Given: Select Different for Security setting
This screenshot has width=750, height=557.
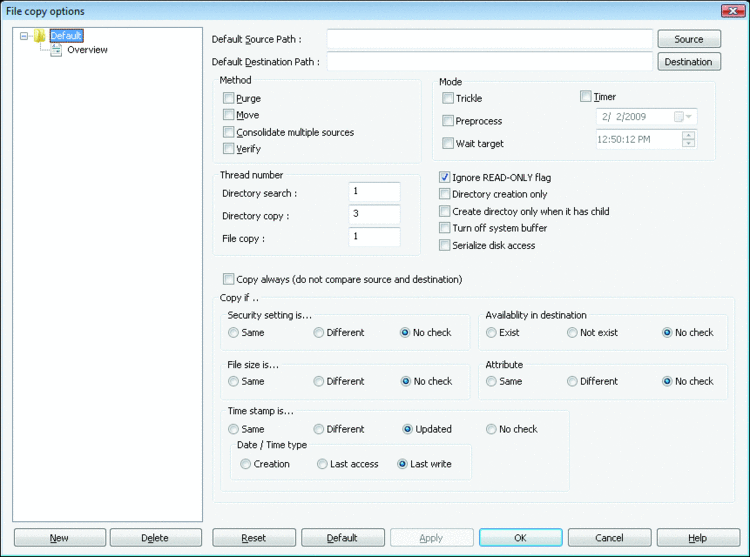Looking at the screenshot, I should 319,333.
